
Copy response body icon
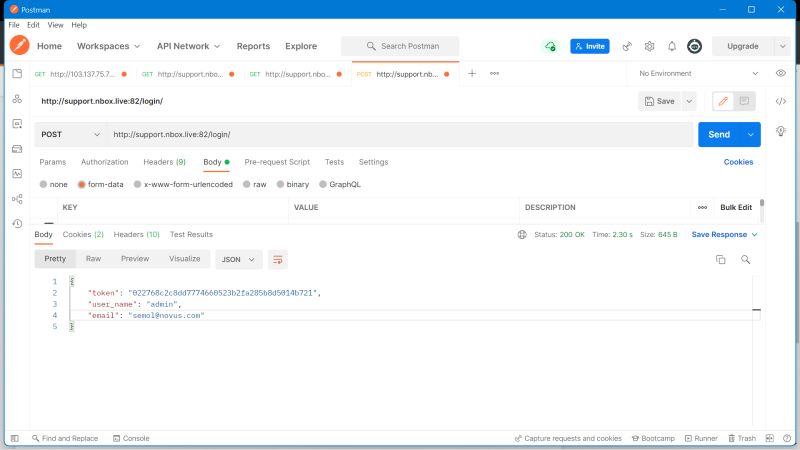click(720, 260)
